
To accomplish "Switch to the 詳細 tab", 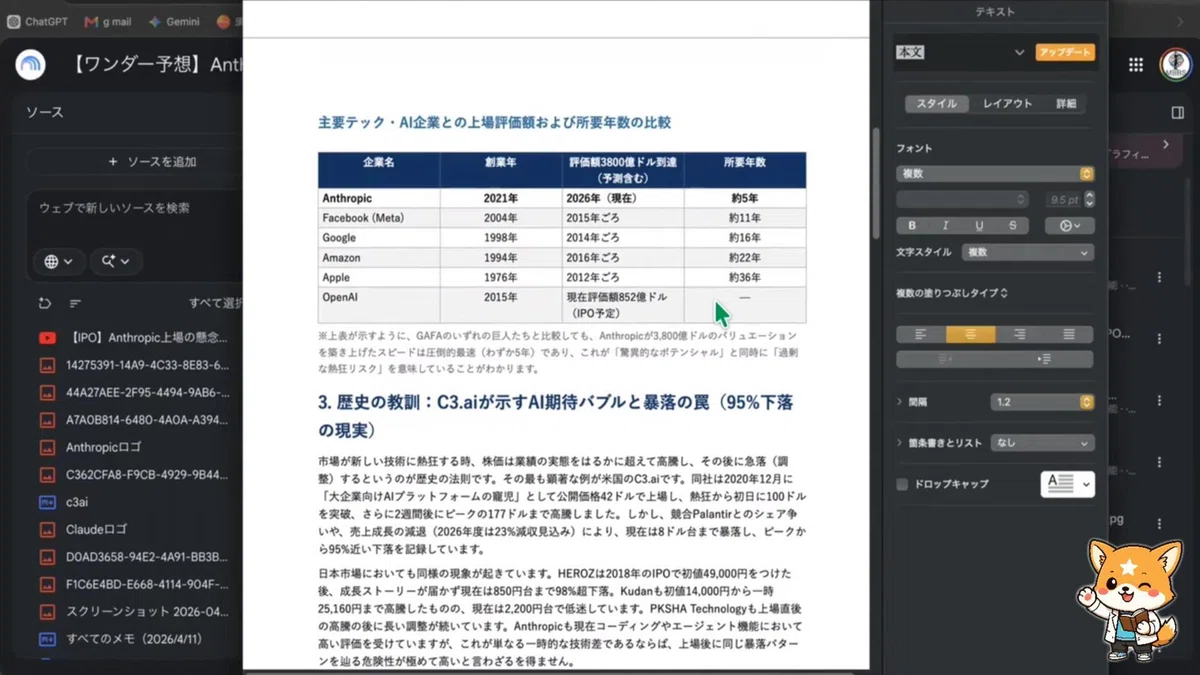I will pyautogui.click(x=1066, y=103).
